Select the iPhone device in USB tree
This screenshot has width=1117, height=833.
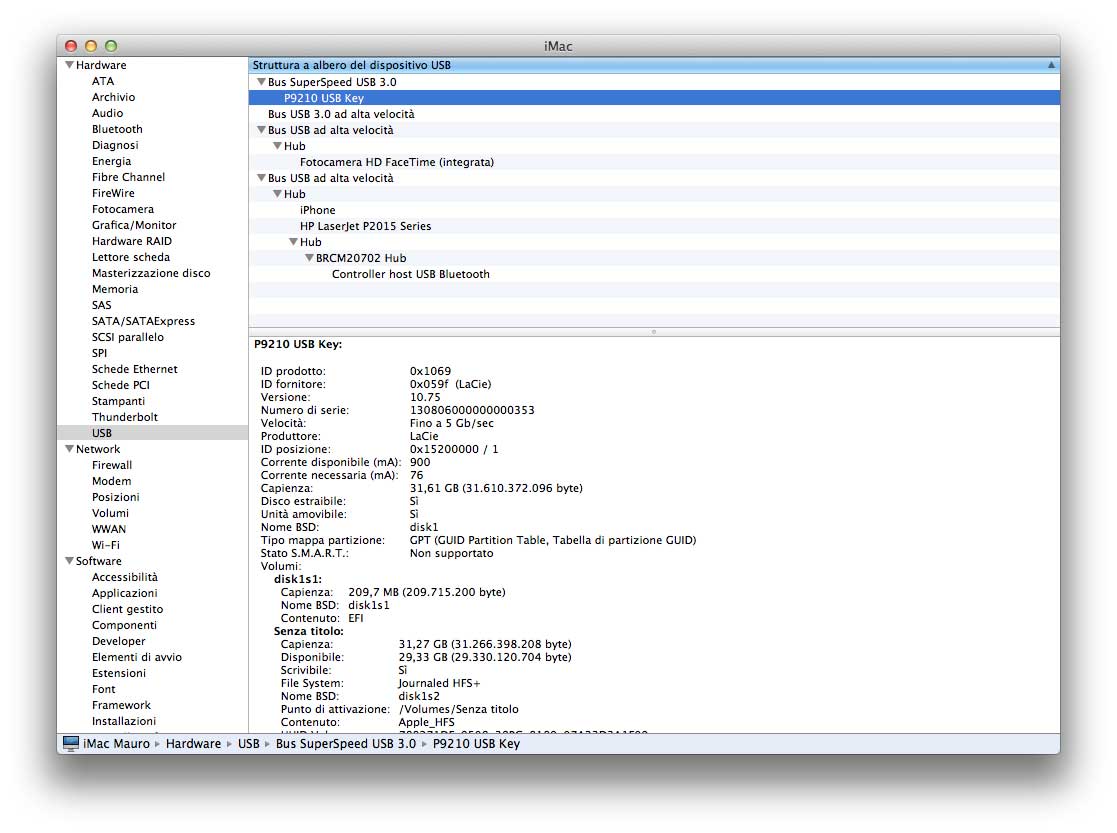tap(317, 210)
